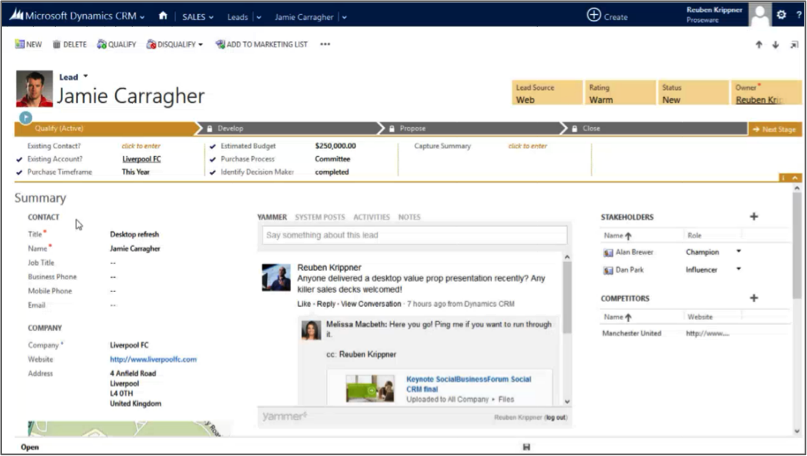Click the process flag icon
Viewport: 807px width, 456px height.
[26, 117]
